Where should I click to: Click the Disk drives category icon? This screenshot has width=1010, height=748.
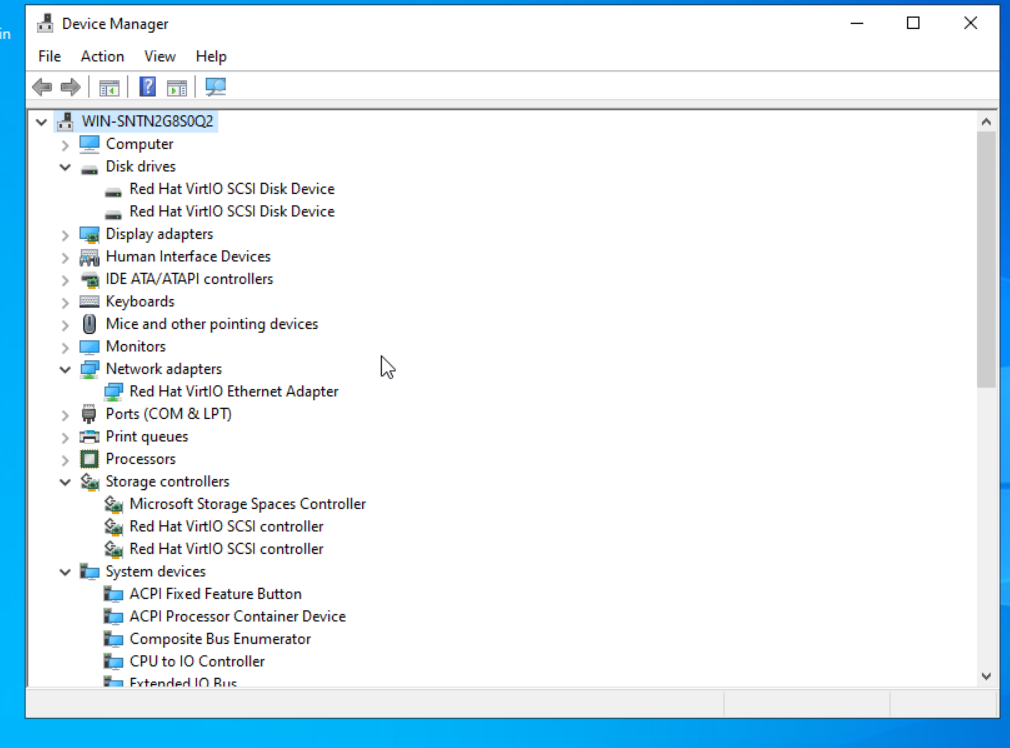tap(89, 168)
